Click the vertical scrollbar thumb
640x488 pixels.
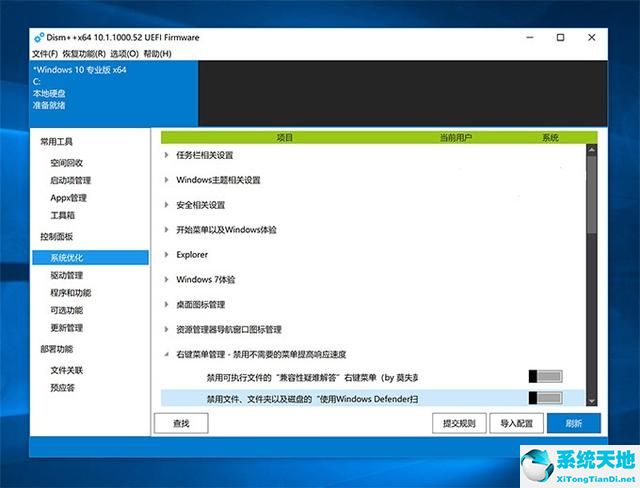click(x=591, y=195)
